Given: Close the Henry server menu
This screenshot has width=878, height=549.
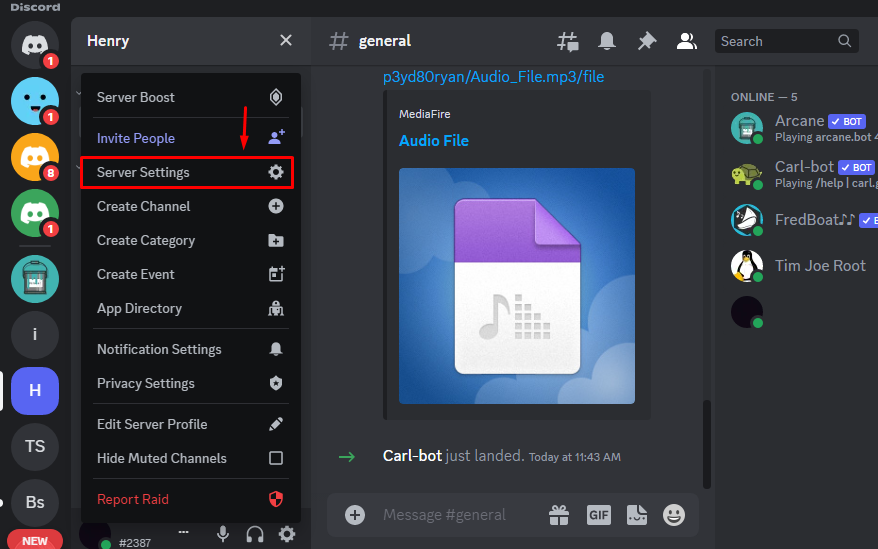Looking at the screenshot, I should click(x=286, y=40).
